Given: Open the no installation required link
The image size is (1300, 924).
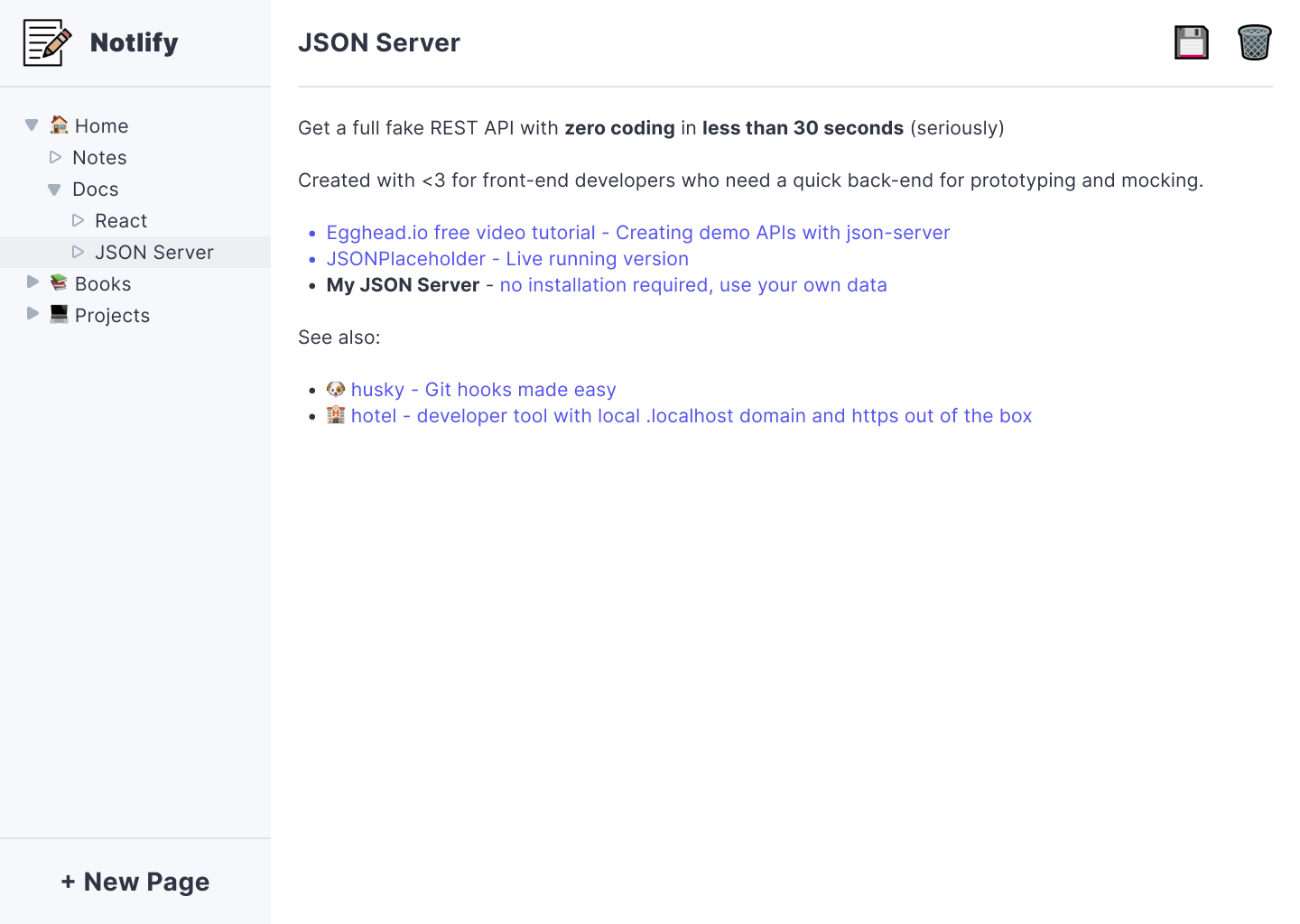Looking at the screenshot, I should point(692,284).
